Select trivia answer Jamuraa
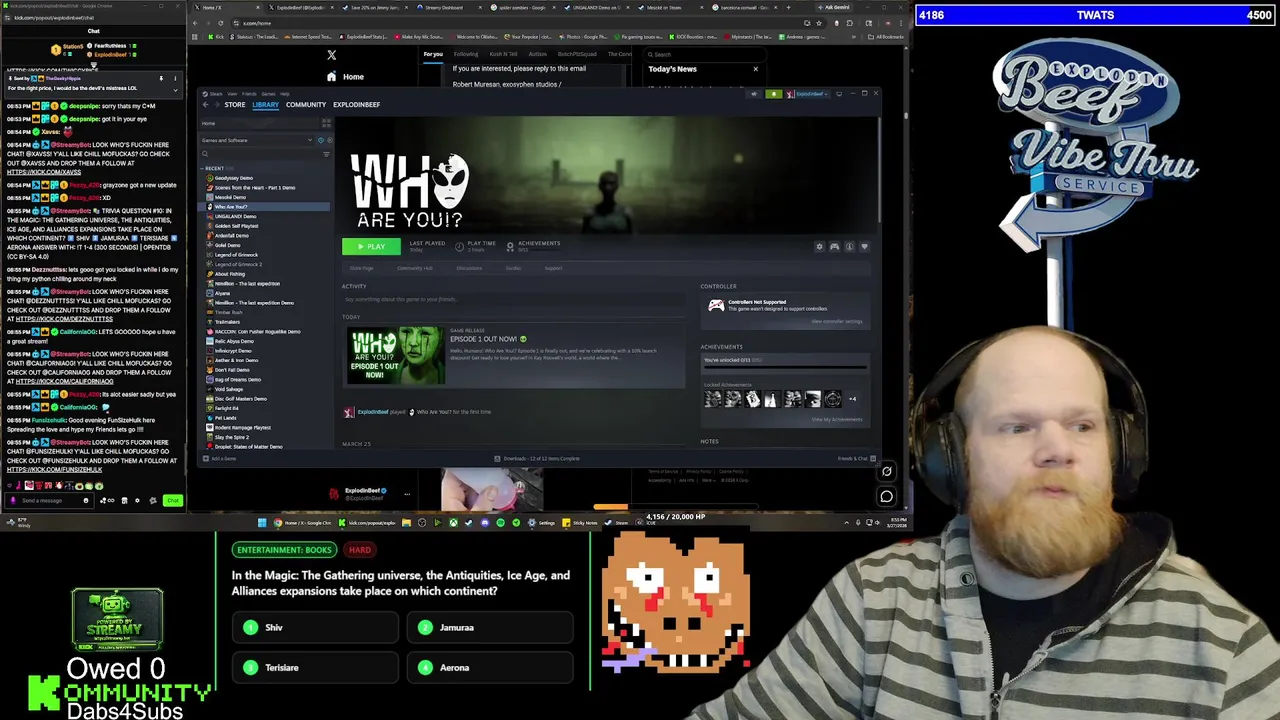The height and width of the screenshot is (720, 1280). [x=490, y=627]
